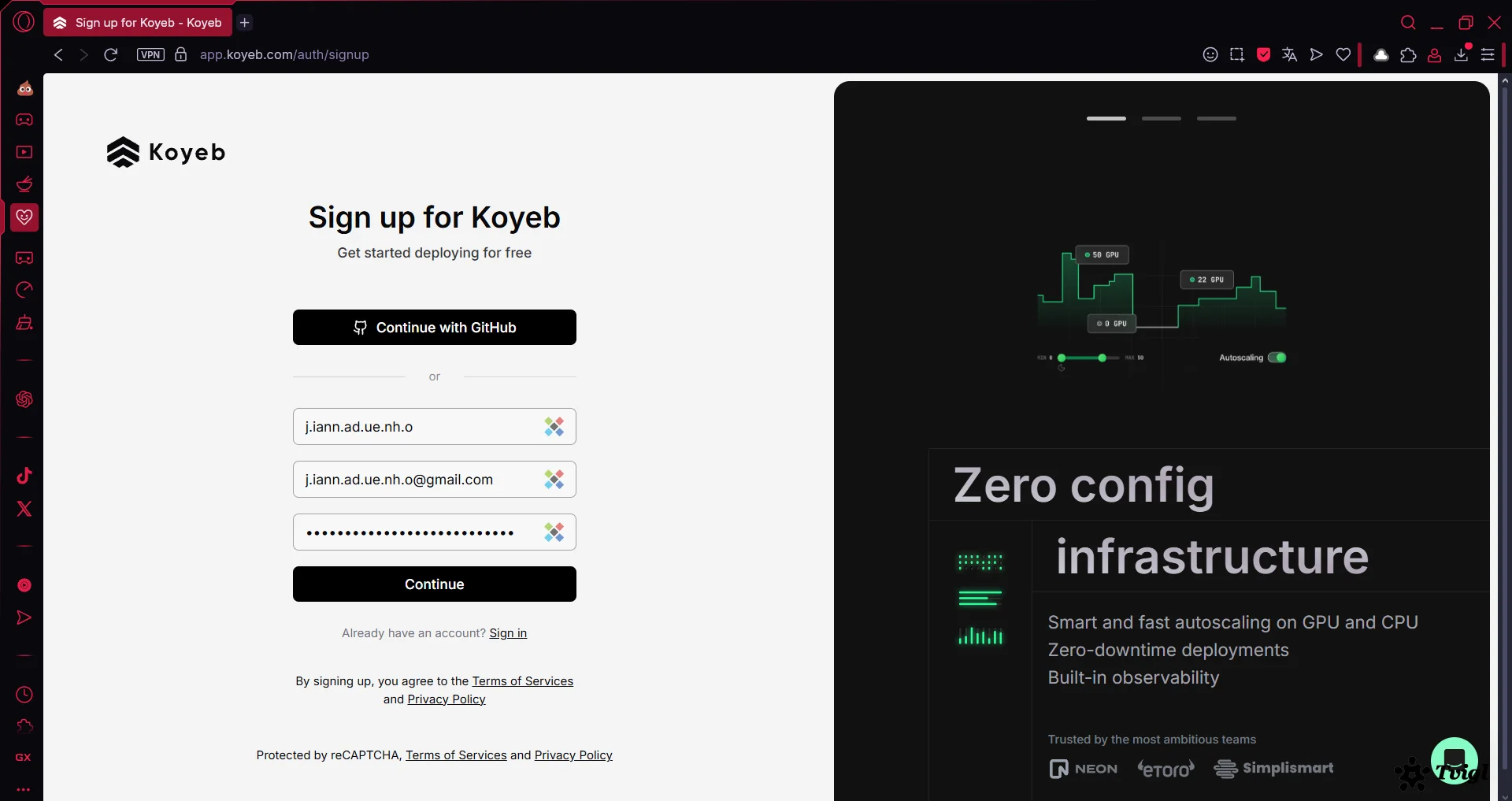Open the reCAPTCHA Privacy Policy link

(573, 755)
